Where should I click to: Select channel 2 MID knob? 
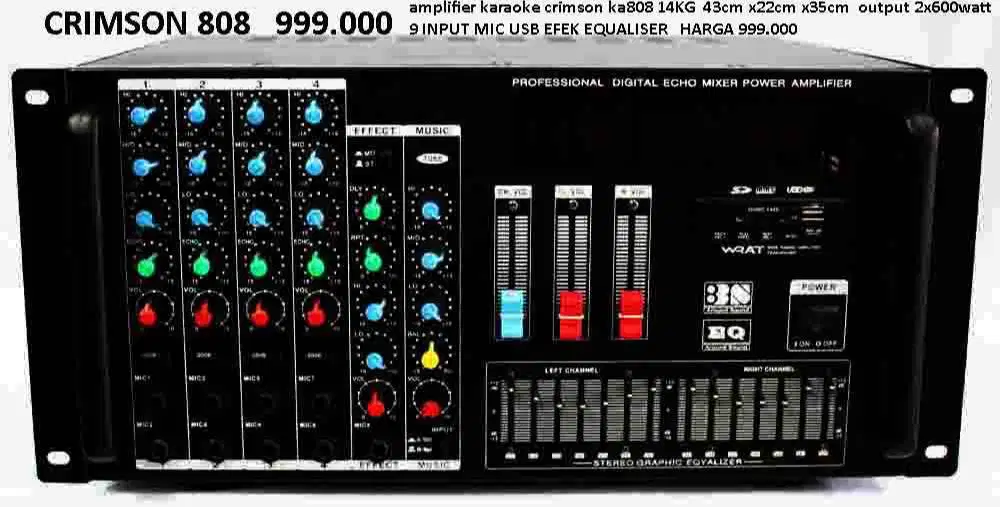click(x=198, y=164)
